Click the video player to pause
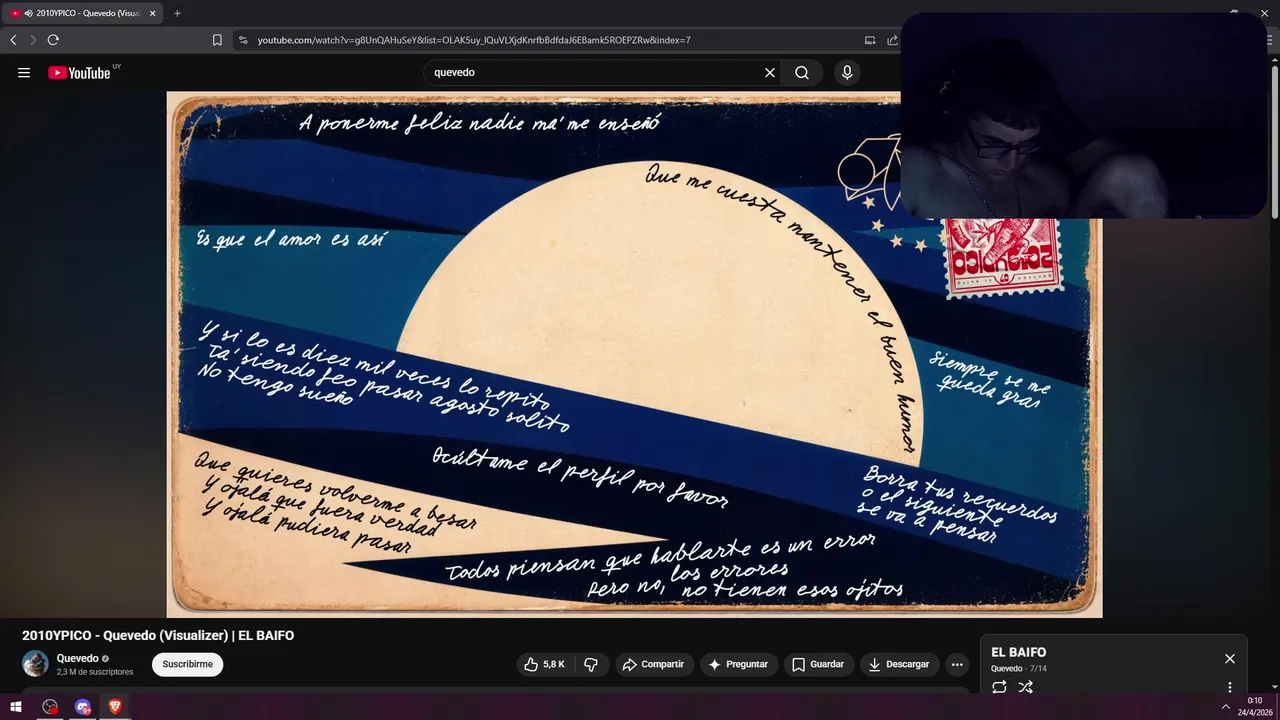 pos(634,354)
